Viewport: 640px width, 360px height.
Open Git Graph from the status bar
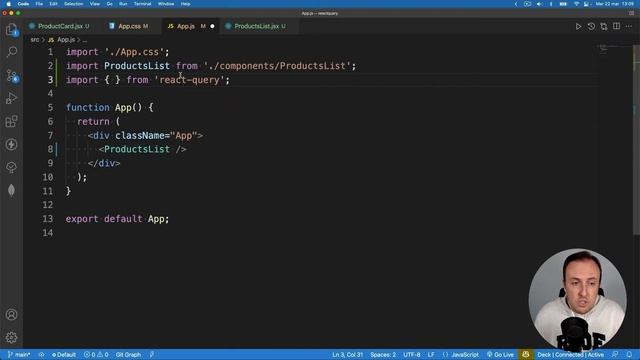point(128,355)
